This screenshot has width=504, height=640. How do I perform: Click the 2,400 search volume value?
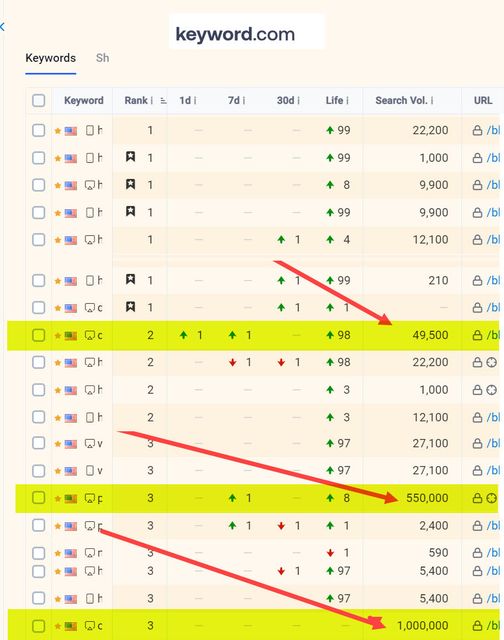coord(434,526)
